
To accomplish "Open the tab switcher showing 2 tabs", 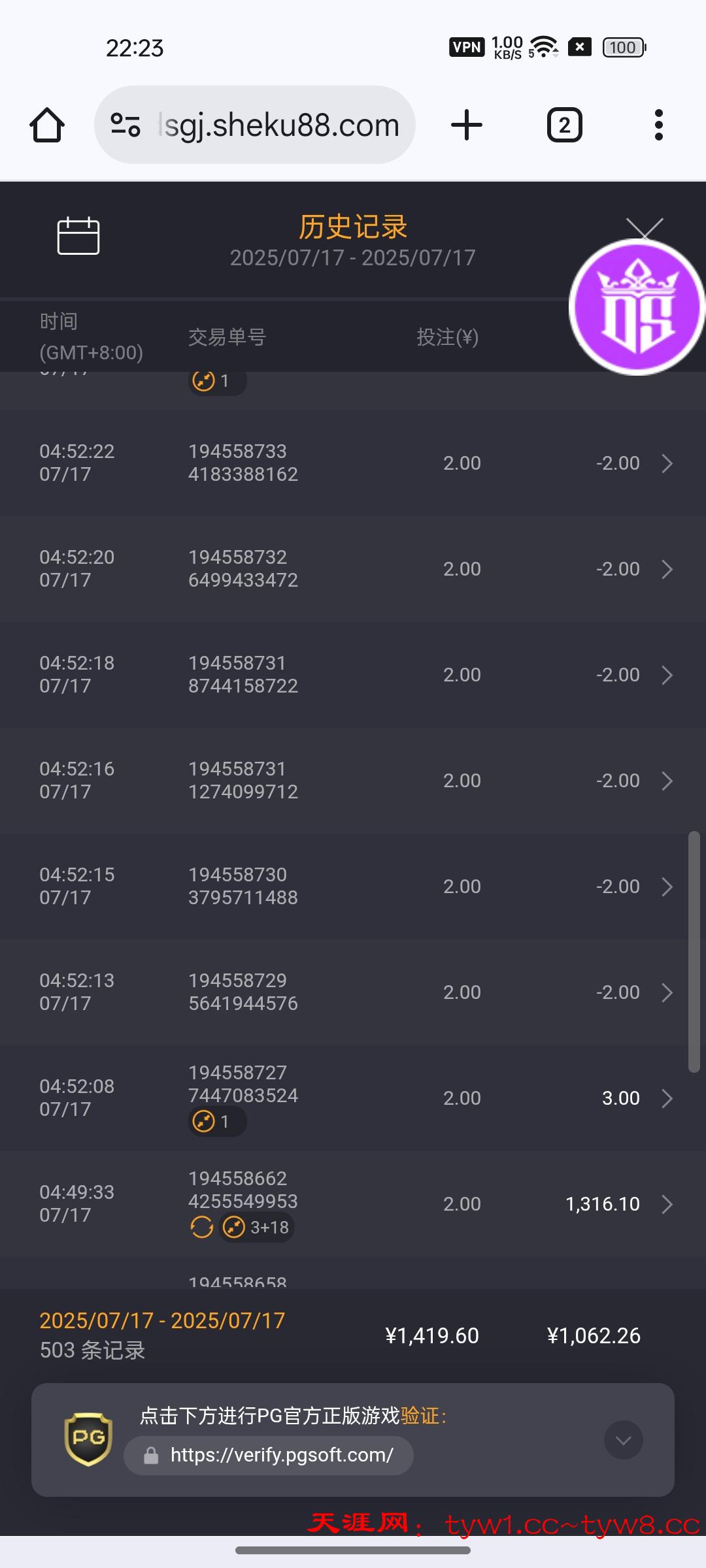I will coord(564,125).
